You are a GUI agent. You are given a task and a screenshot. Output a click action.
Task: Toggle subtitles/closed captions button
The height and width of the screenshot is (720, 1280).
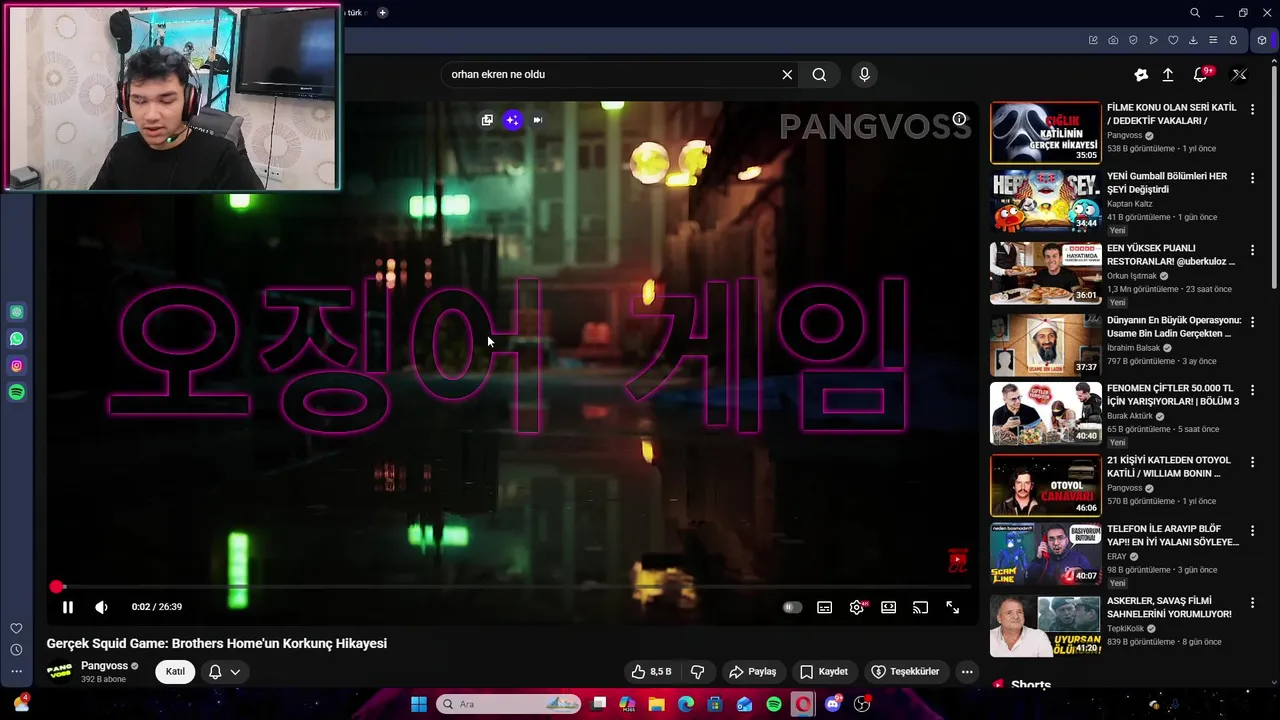[824, 607]
